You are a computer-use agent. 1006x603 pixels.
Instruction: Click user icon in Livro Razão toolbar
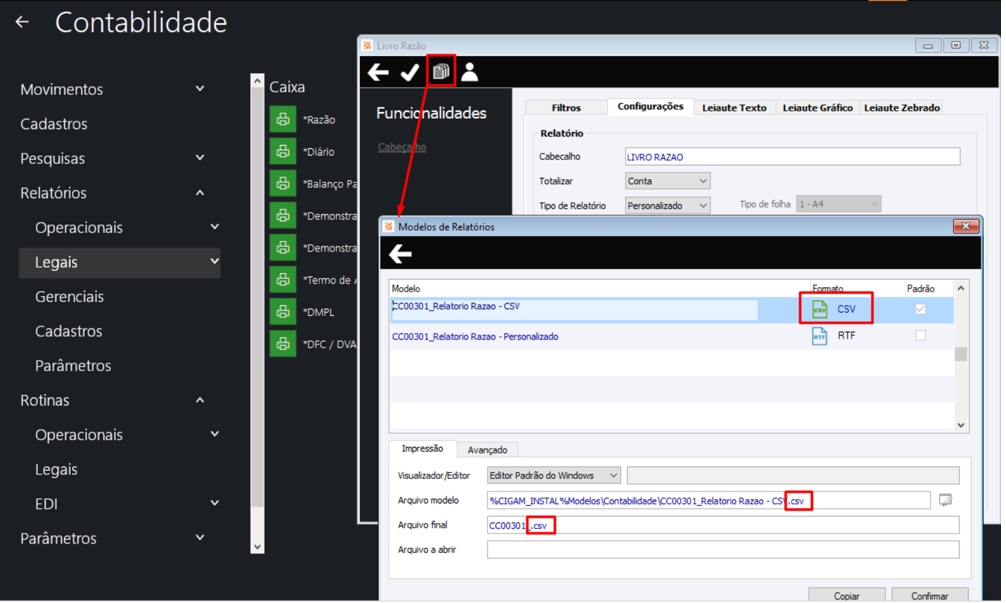coord(470,72)
